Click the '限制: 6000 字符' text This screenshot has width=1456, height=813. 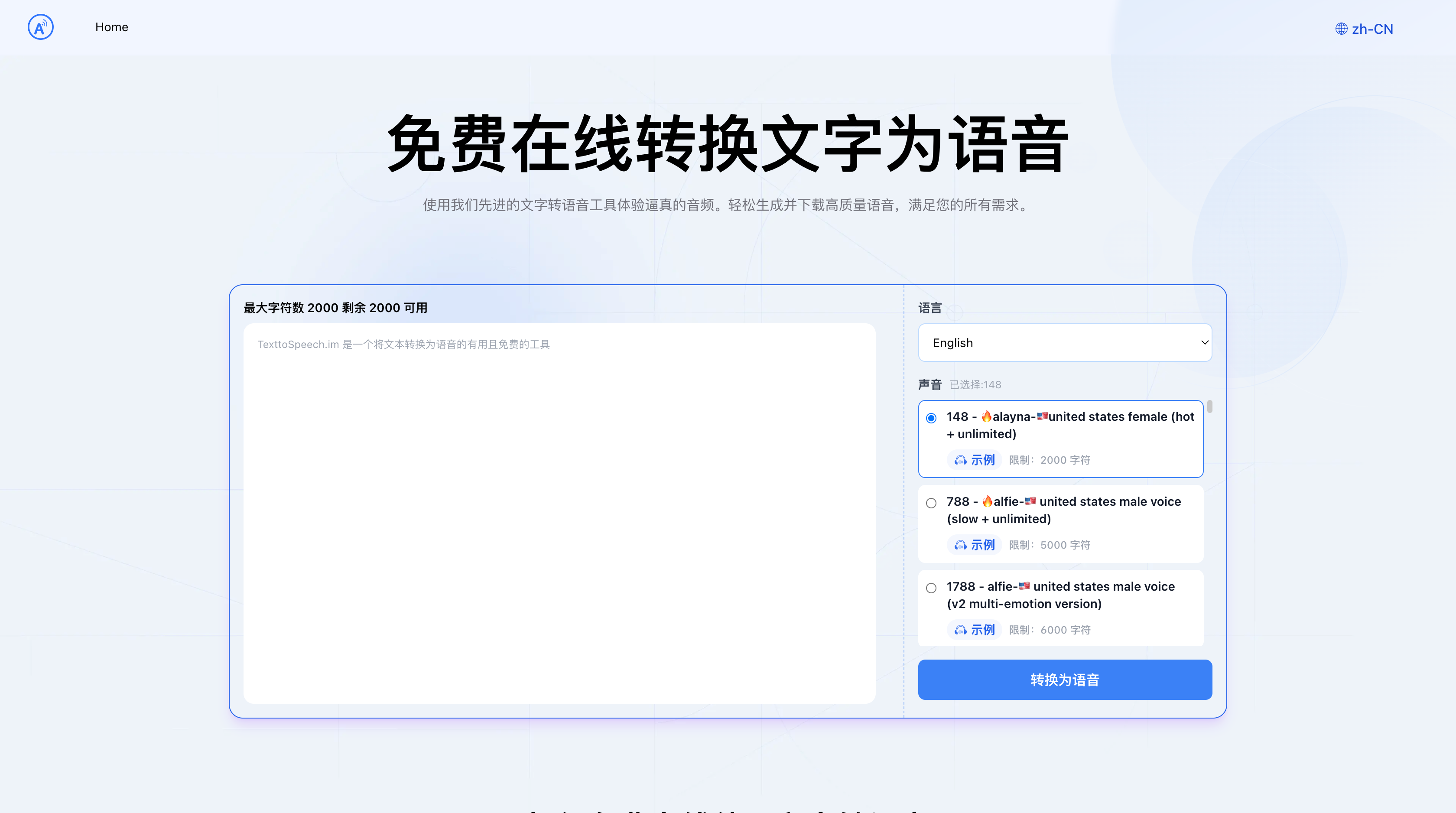(1050, 629)
